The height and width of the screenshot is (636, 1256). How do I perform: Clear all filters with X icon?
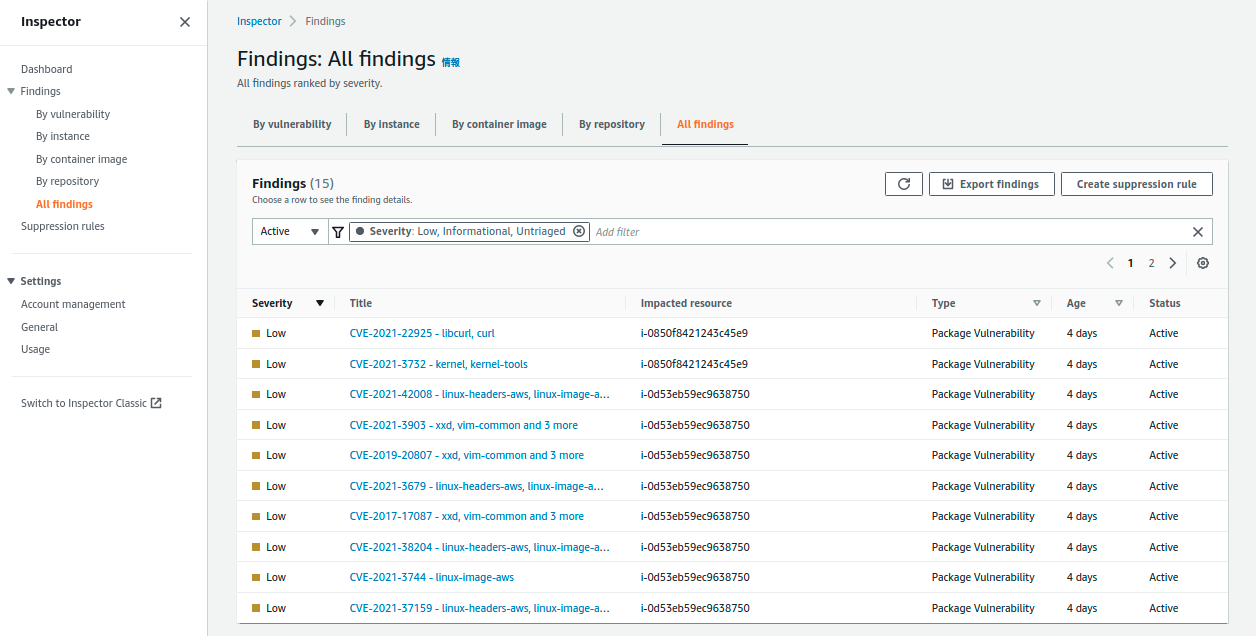pyautogui.click(x=1198, y=232)
